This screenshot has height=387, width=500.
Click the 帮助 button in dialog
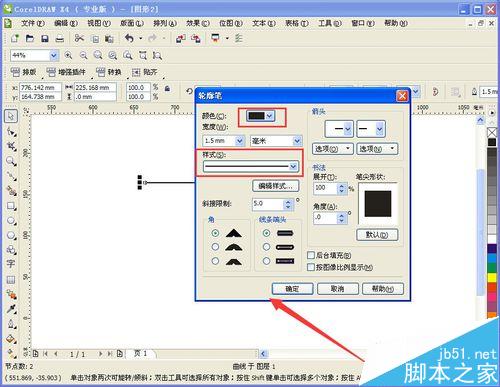click(x=383, y=289)
